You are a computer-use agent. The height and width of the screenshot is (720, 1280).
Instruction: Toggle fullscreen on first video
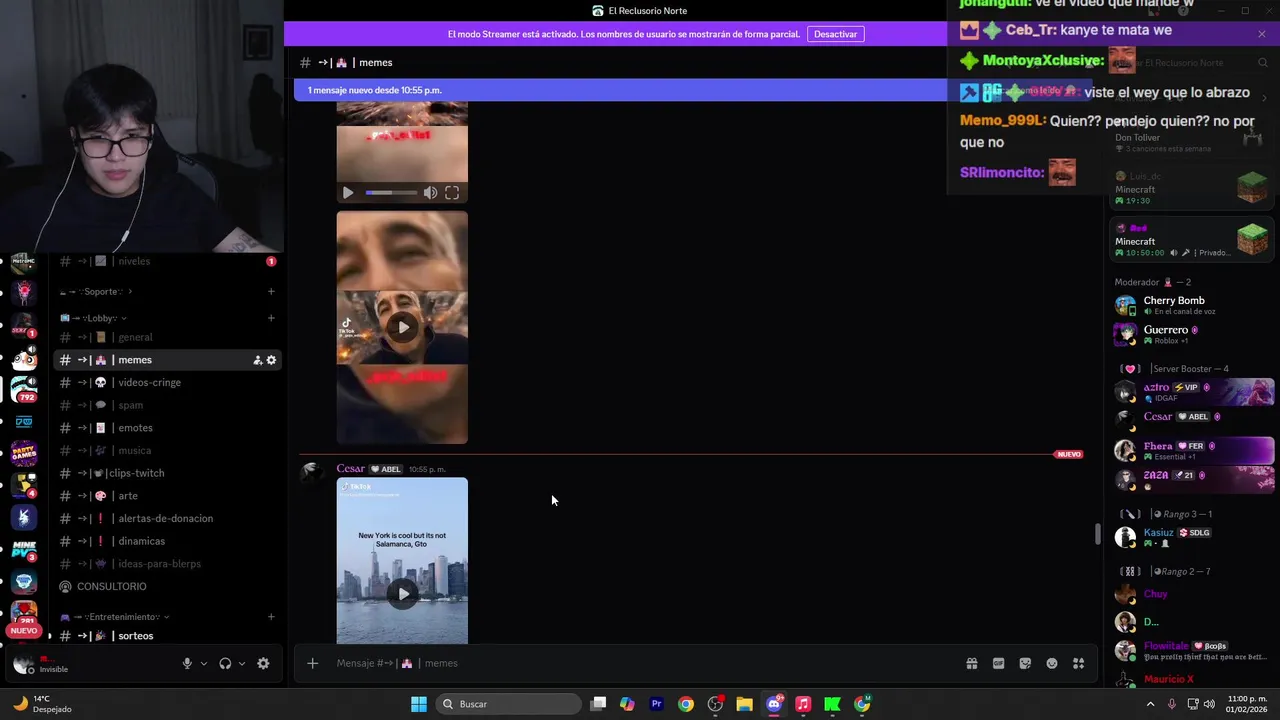(452, 193)
